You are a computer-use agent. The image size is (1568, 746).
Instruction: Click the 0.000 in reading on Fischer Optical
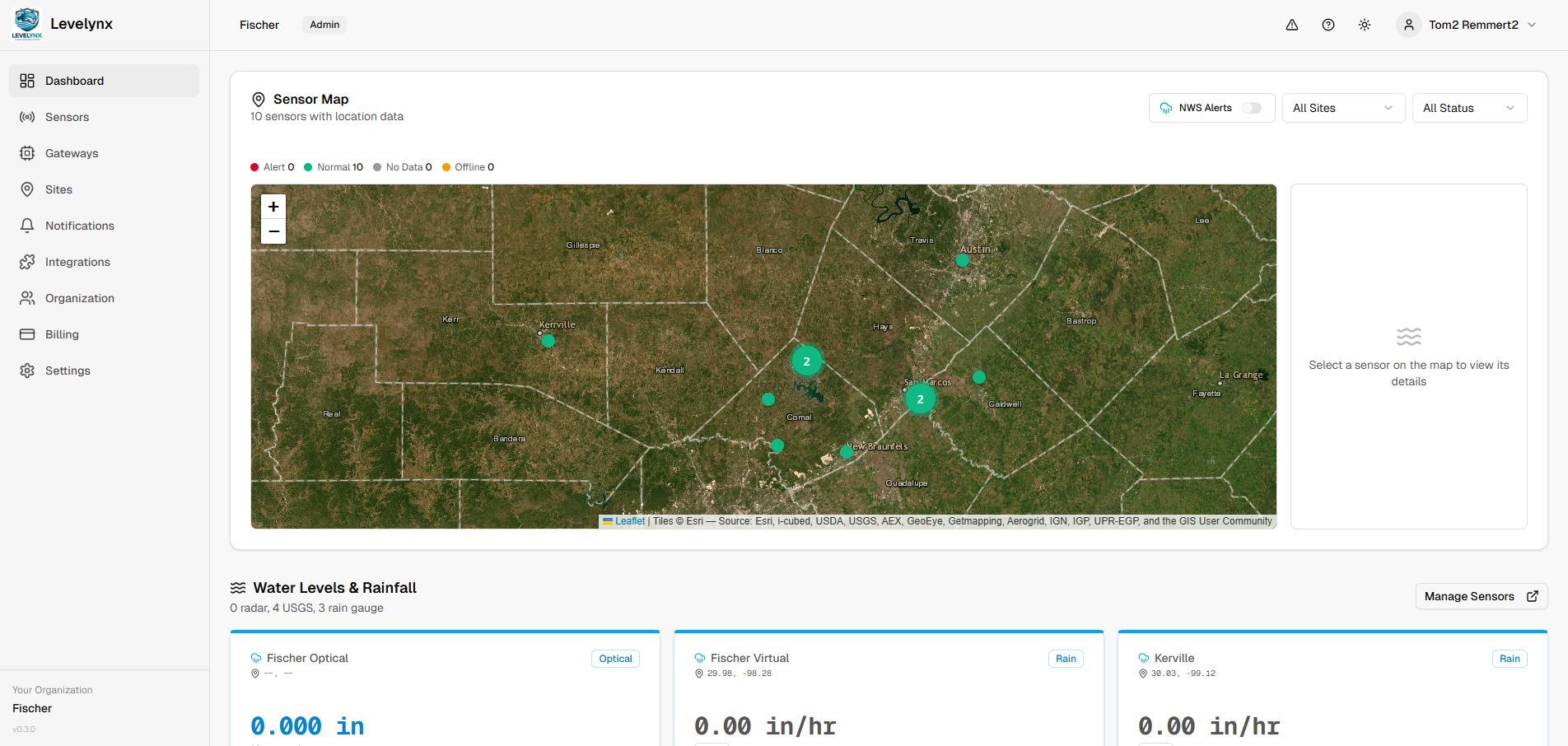click(x=307, y=726)
